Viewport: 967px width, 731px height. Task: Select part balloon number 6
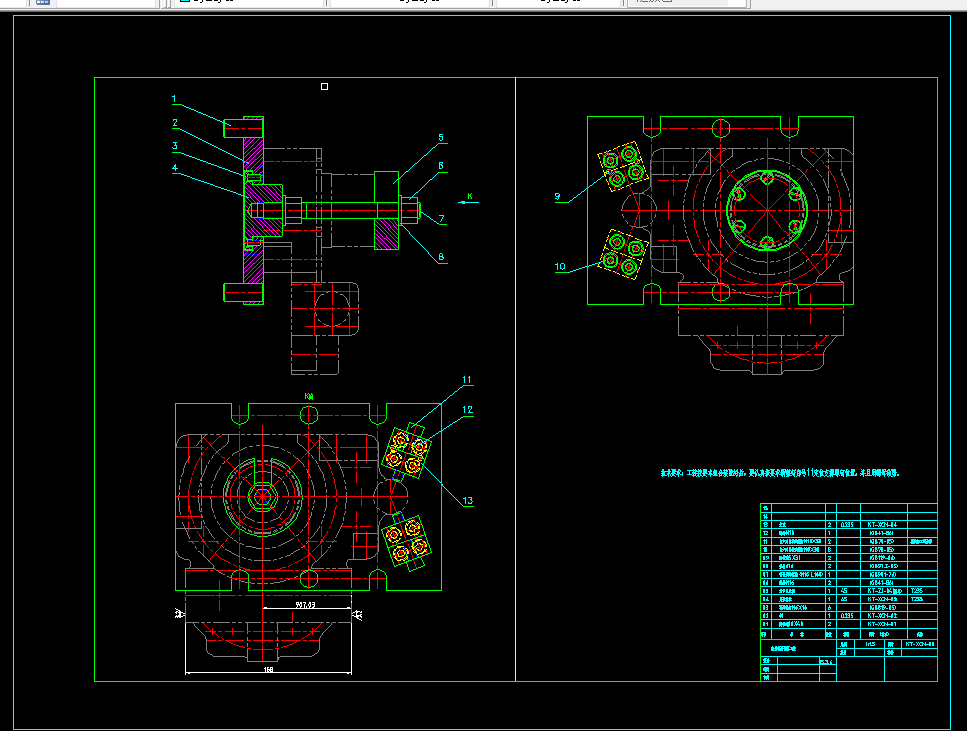pyautogui.click(x=441, y=165)
